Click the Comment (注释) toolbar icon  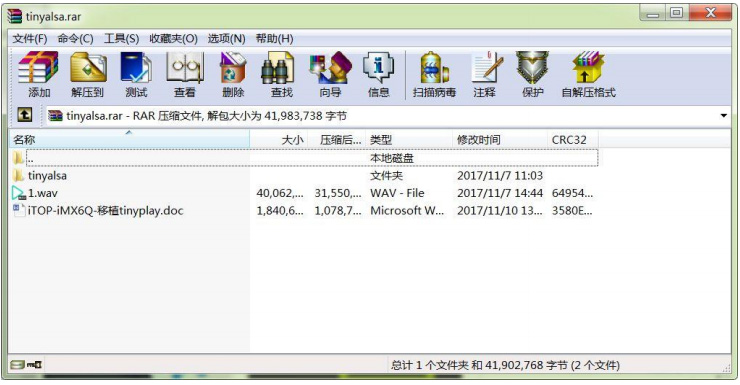[x=486, y=68]
